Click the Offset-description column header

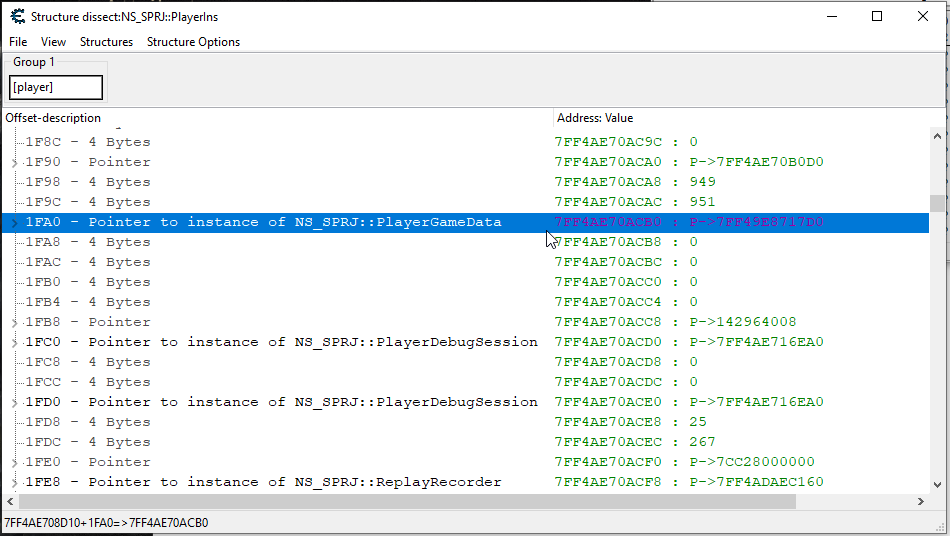[x=53, y=118]
